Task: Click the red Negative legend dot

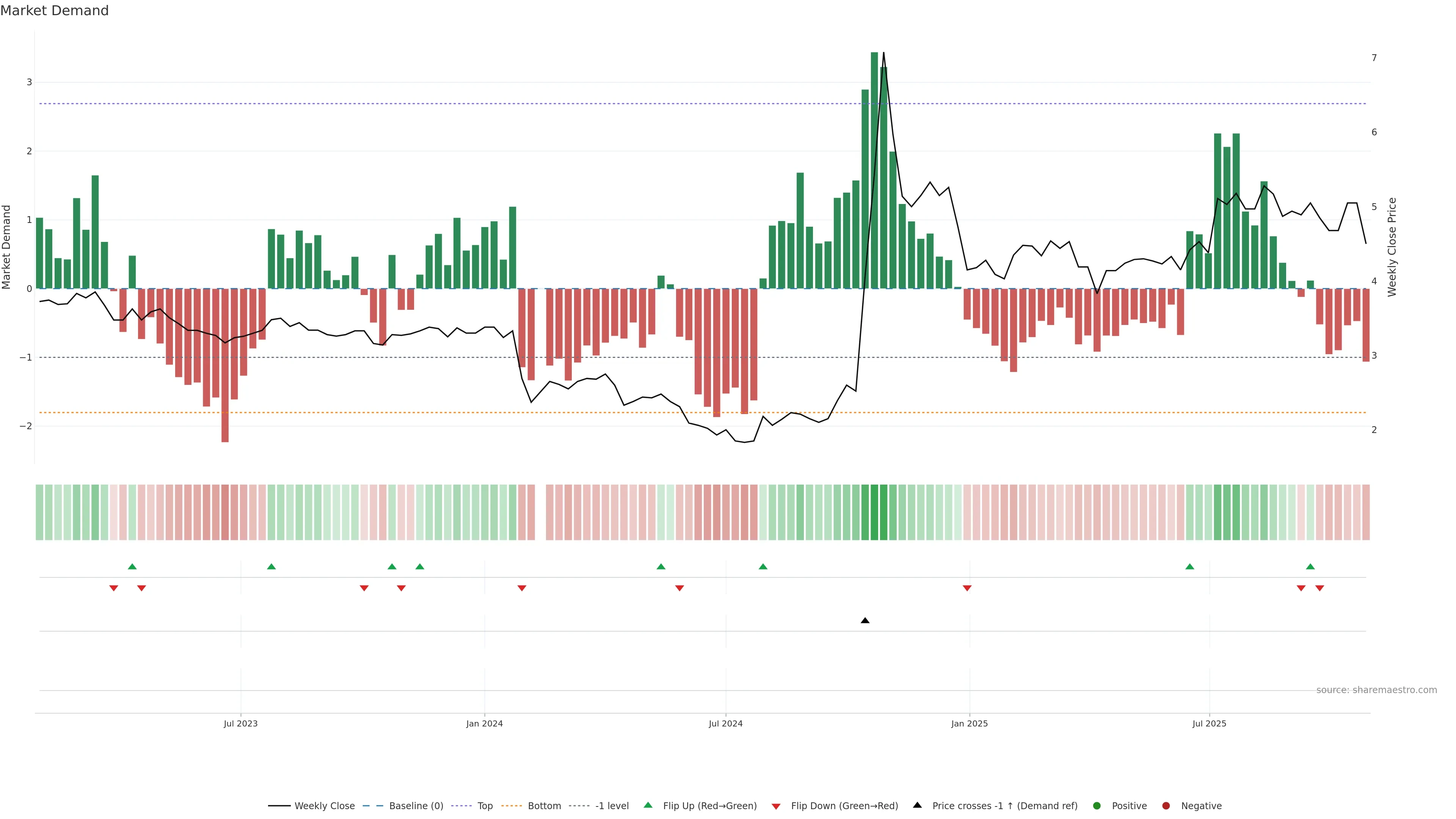Action: tap(1166, 806)
